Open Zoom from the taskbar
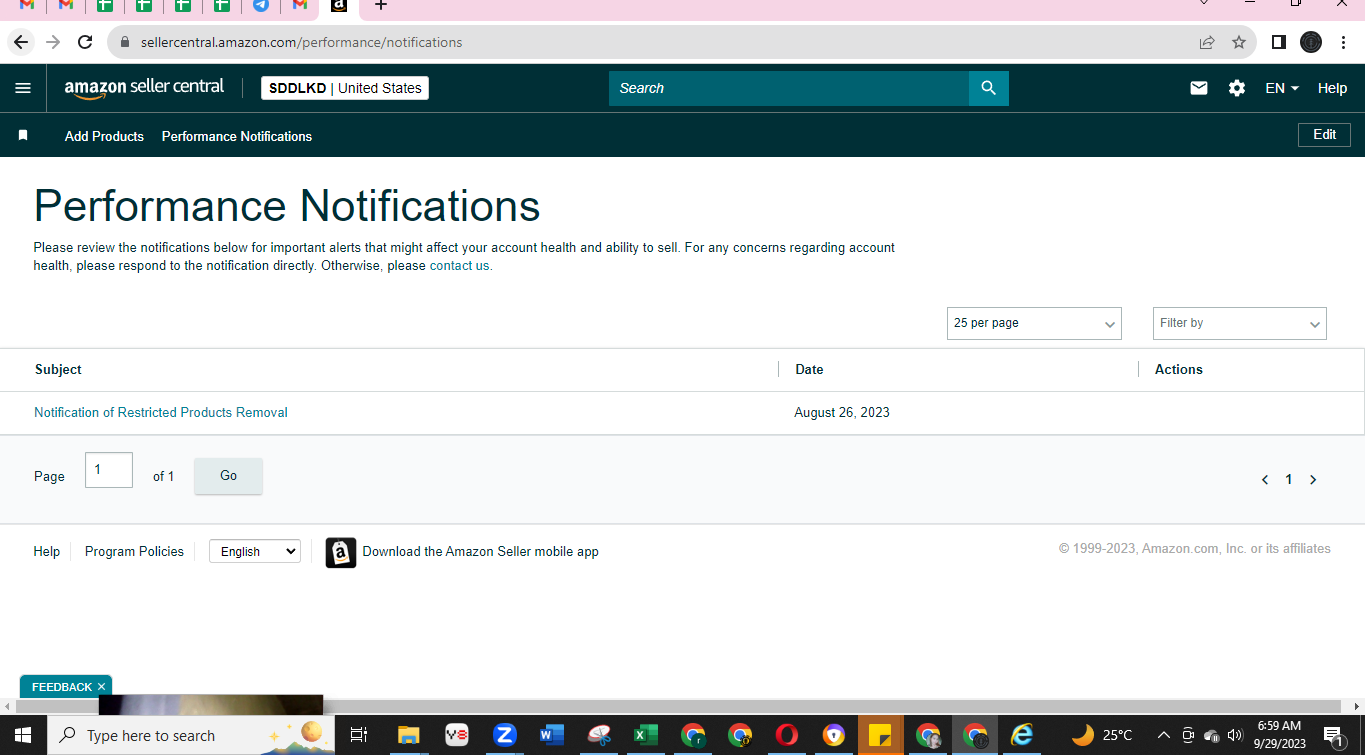The width and height of the screenshot is (1365, 755). click(504, 735)
